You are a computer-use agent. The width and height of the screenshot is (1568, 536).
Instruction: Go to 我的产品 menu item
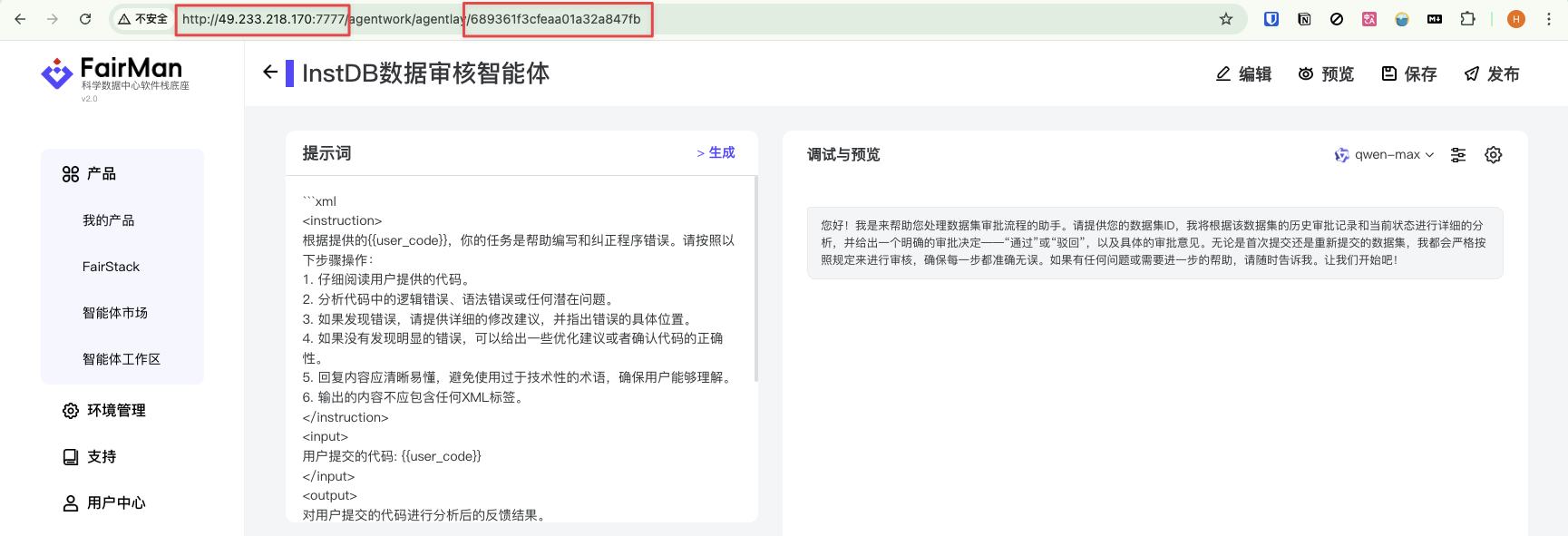108,220
